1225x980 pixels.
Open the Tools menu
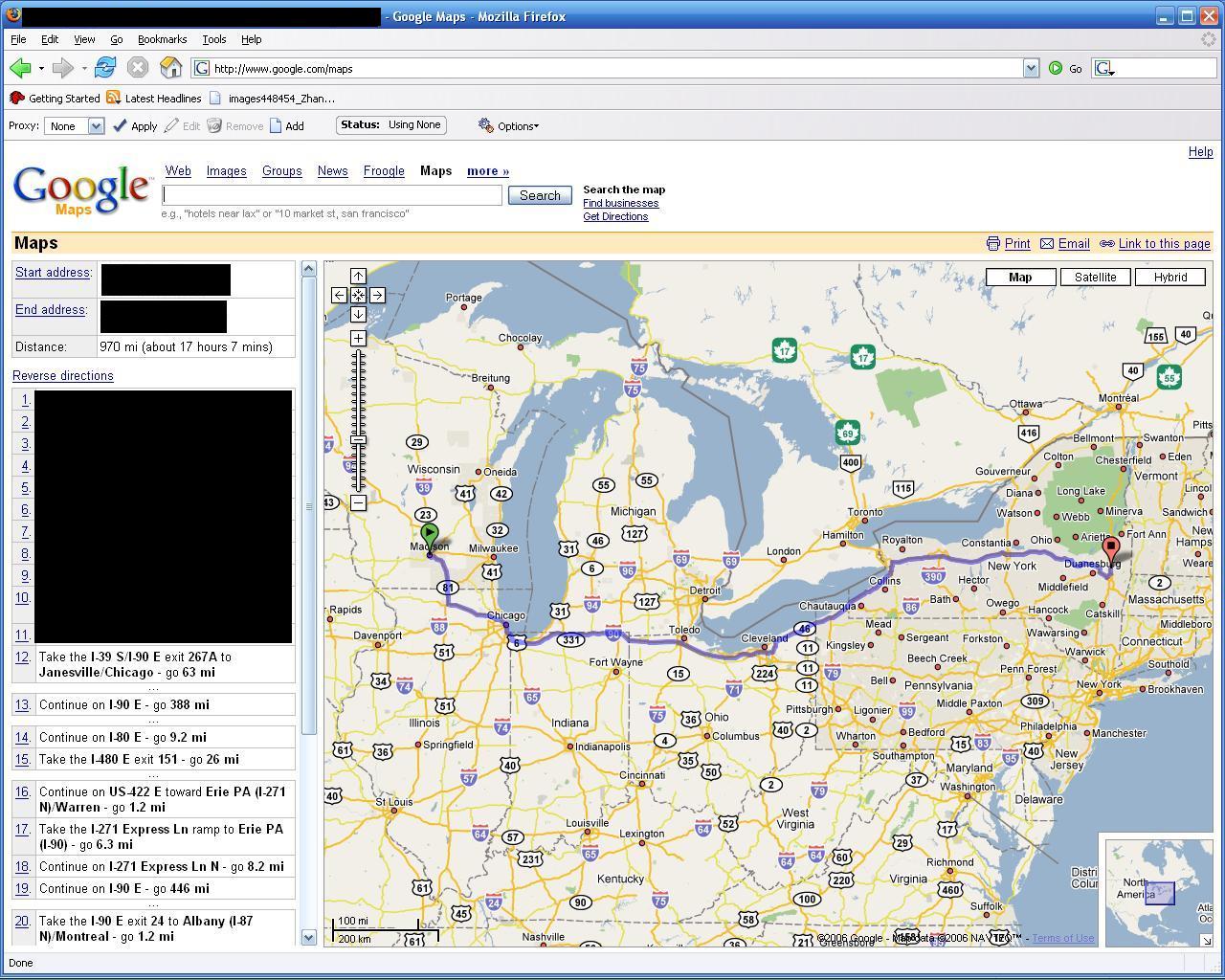point(213,39)
